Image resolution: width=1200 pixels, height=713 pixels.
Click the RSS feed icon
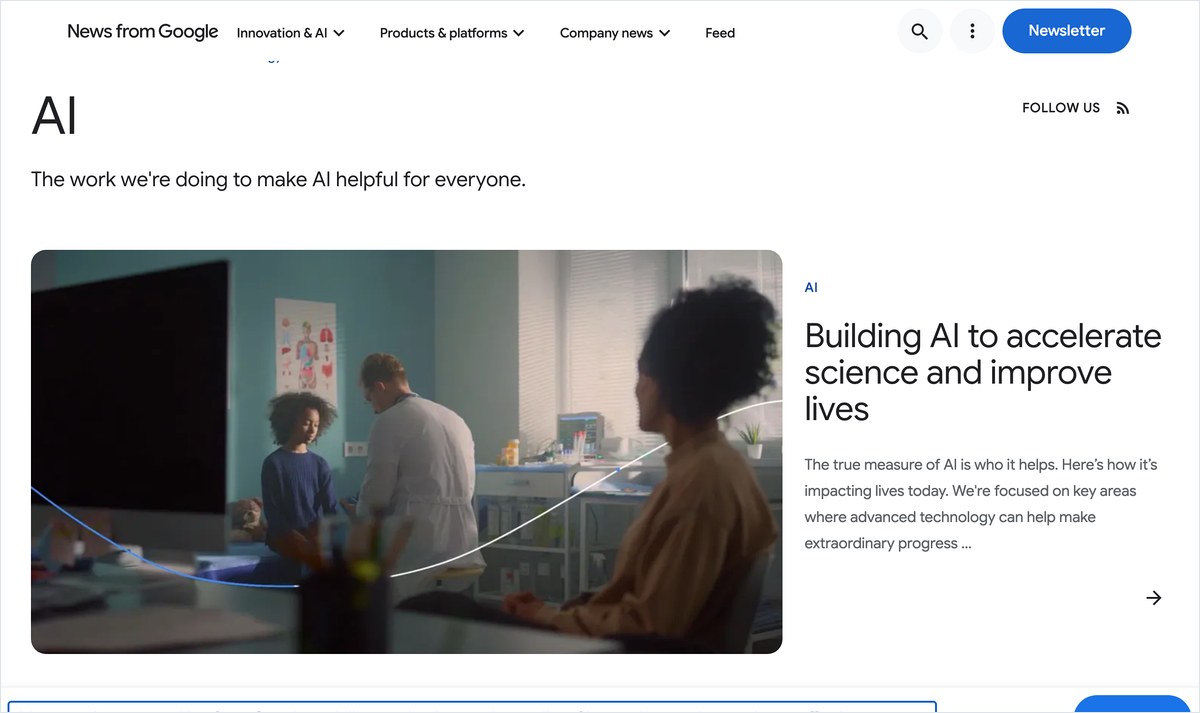point(1122,108)
